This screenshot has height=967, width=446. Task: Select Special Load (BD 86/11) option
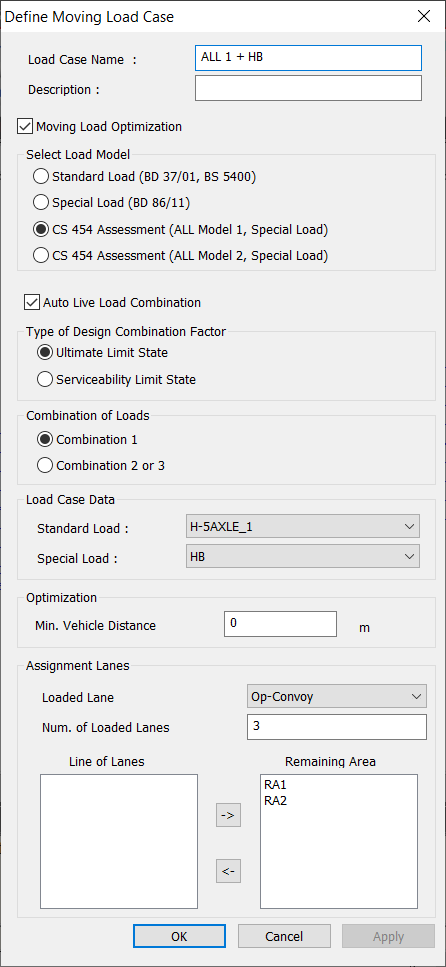tap(41, 202)
